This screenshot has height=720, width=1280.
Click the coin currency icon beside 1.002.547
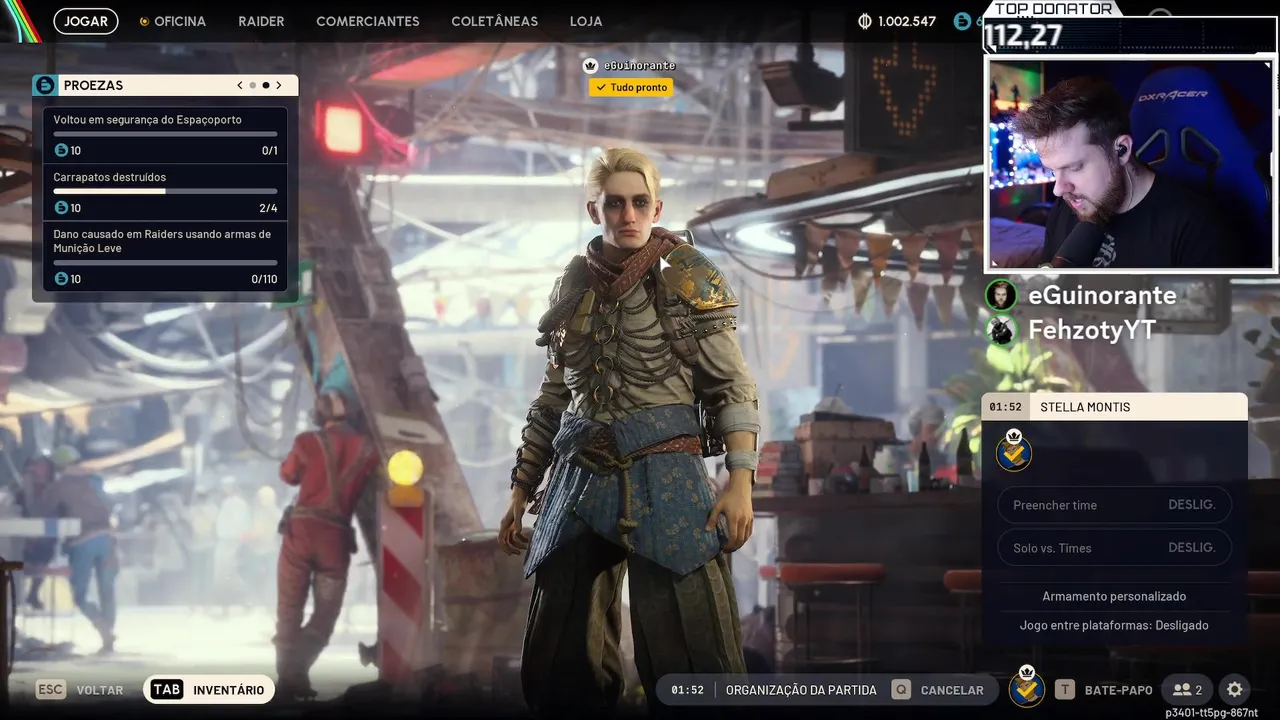pyautogui.click(x=865, y=21)
